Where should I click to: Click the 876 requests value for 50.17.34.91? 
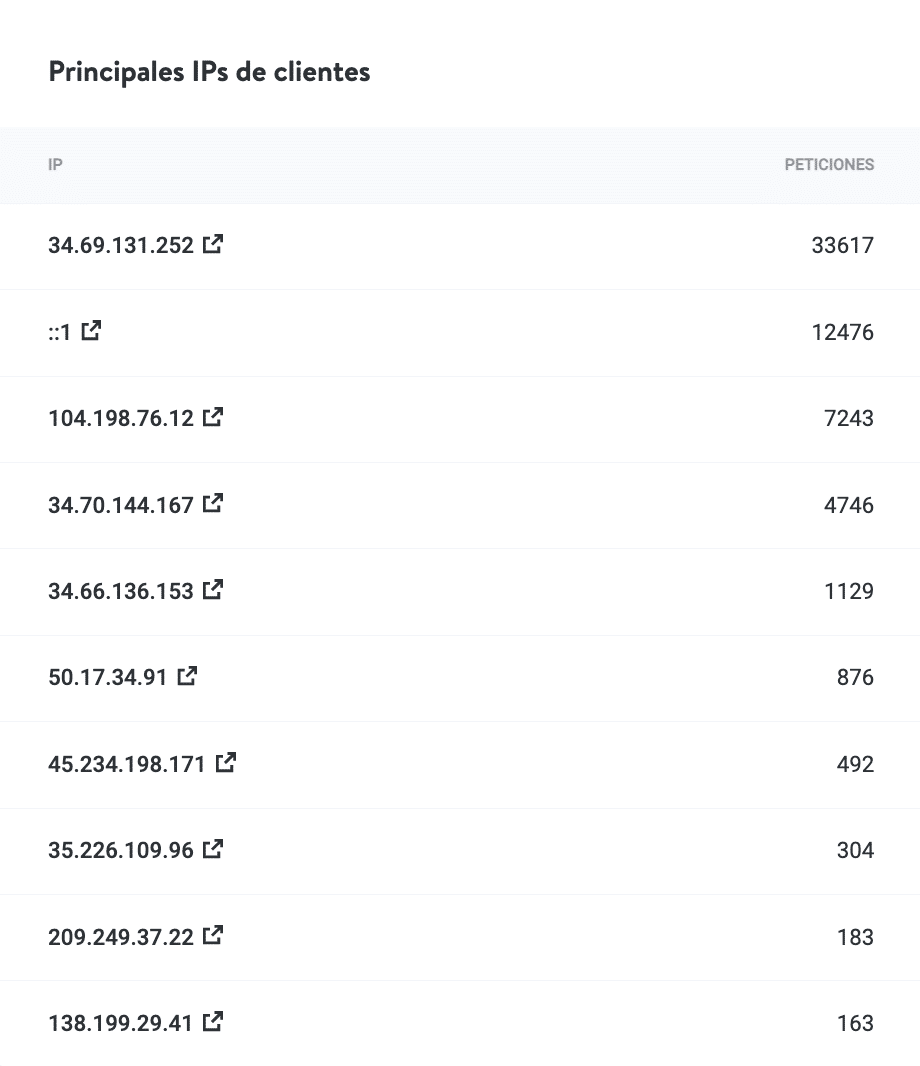(x=855, y=678)
